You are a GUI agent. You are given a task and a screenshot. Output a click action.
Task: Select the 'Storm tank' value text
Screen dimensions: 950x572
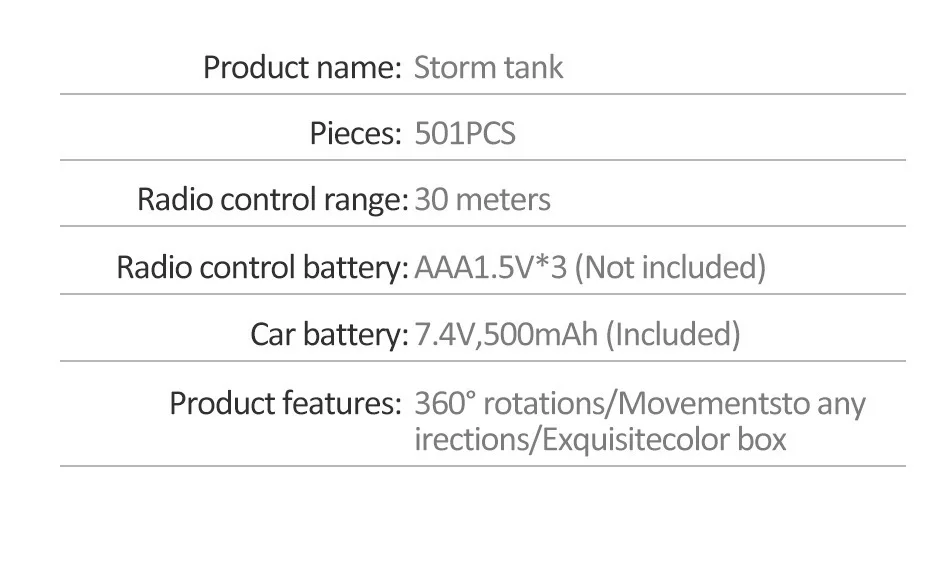tap(488, 67)
